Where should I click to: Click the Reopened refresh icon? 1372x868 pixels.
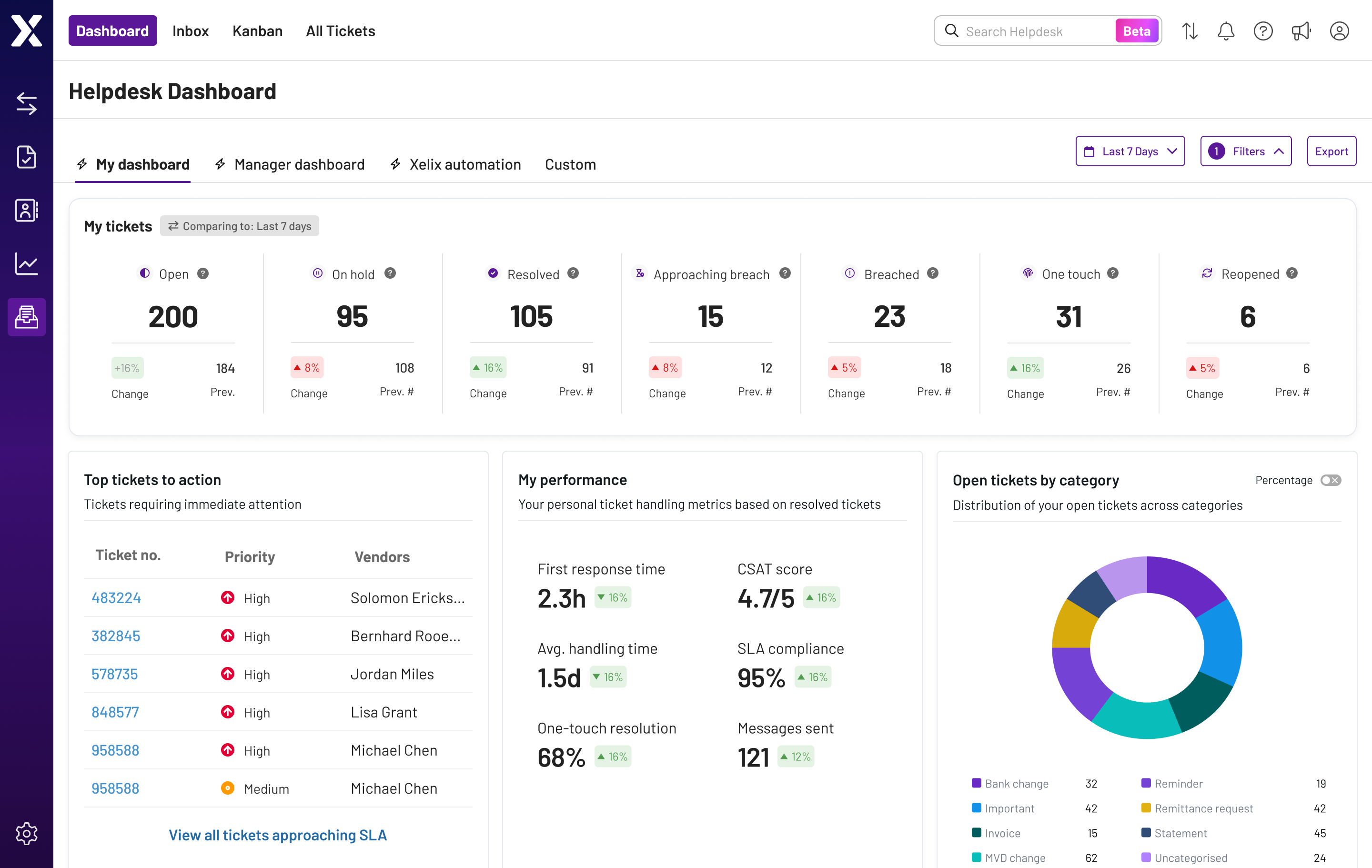click(x=1207, y=273)
